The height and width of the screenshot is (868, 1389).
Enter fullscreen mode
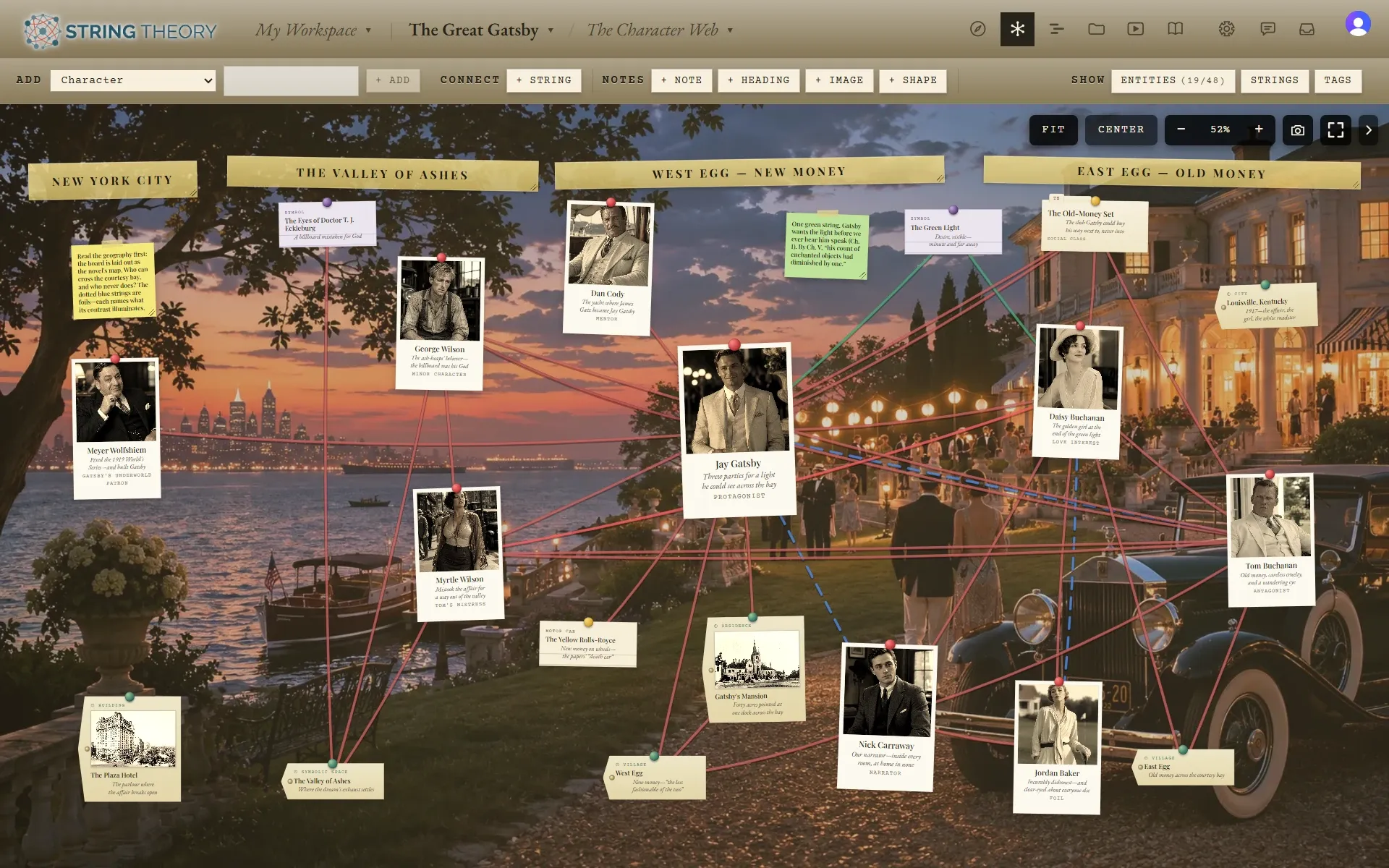click(x=1335, y=130)
